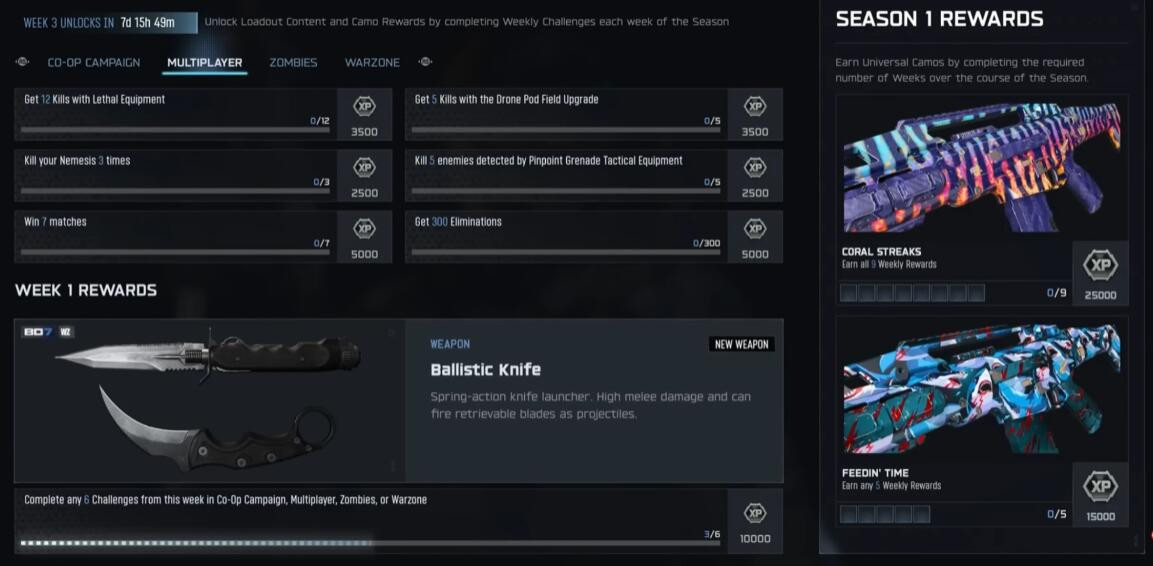Screen dimensions: 1153x566
Task: Click XP icon for 300 Eliminations challenge
Action: pos(755,229)
